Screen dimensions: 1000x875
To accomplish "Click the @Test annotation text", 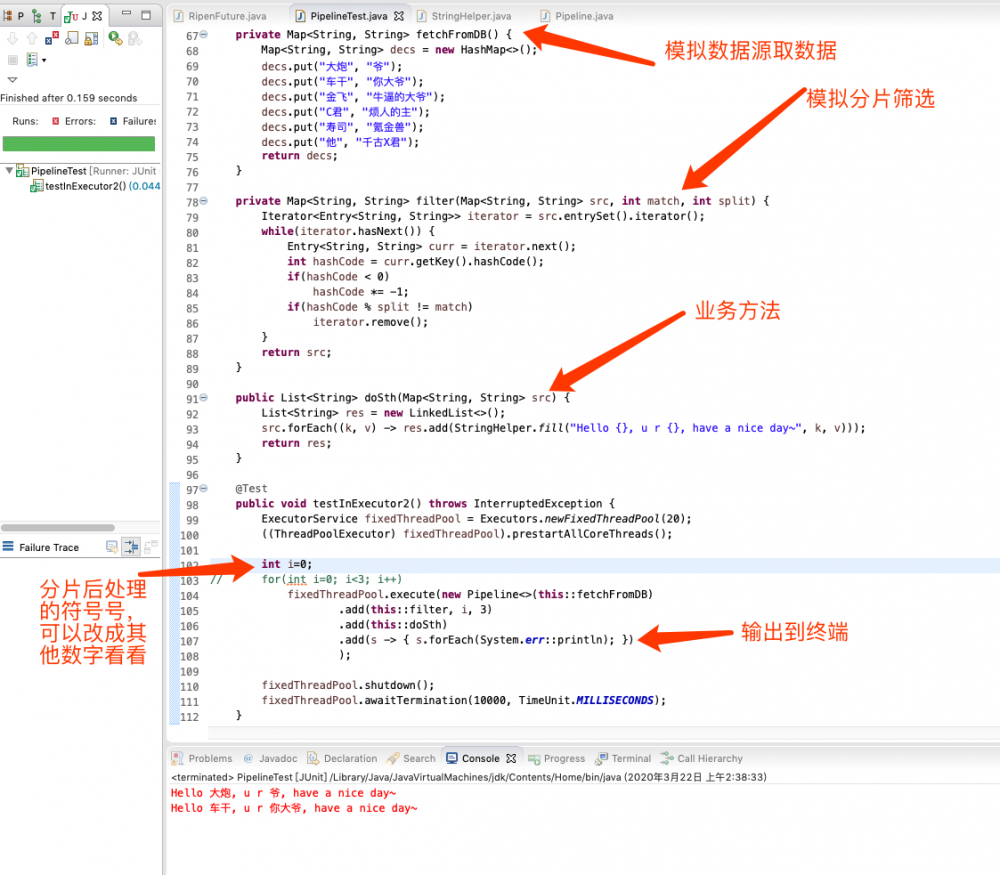I will 251,489.
